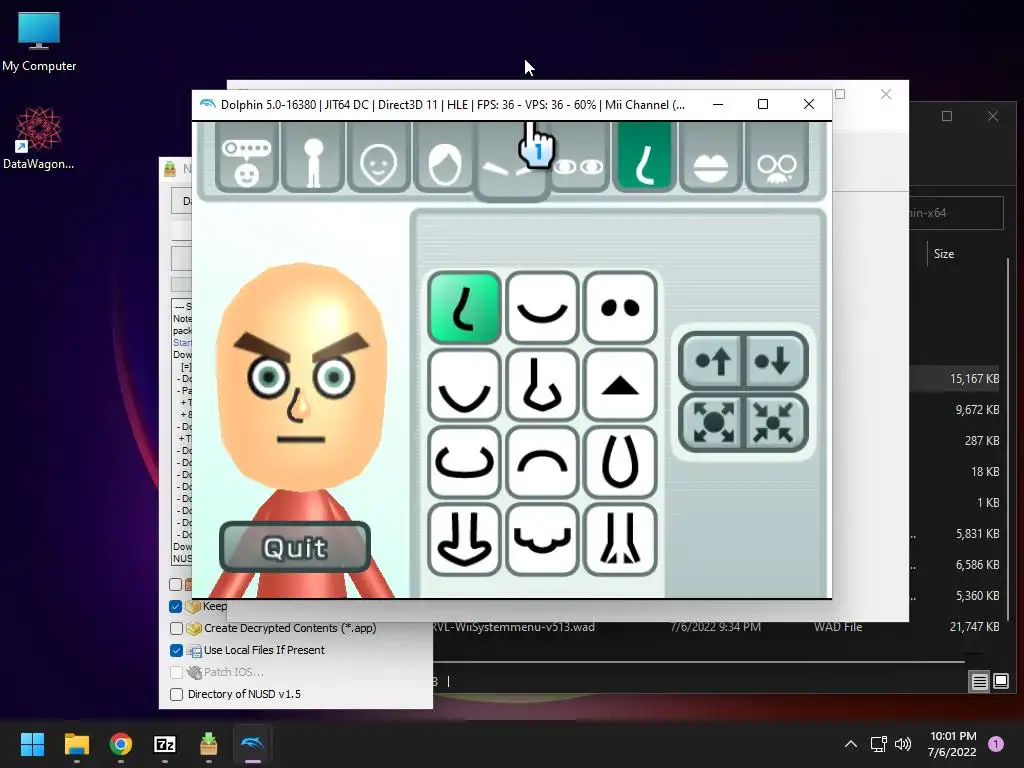The image size is (1024, 768).
Task: Choose the wide bulbous nose with bridge
Action: pyautogui.click(x=464, y=540)
